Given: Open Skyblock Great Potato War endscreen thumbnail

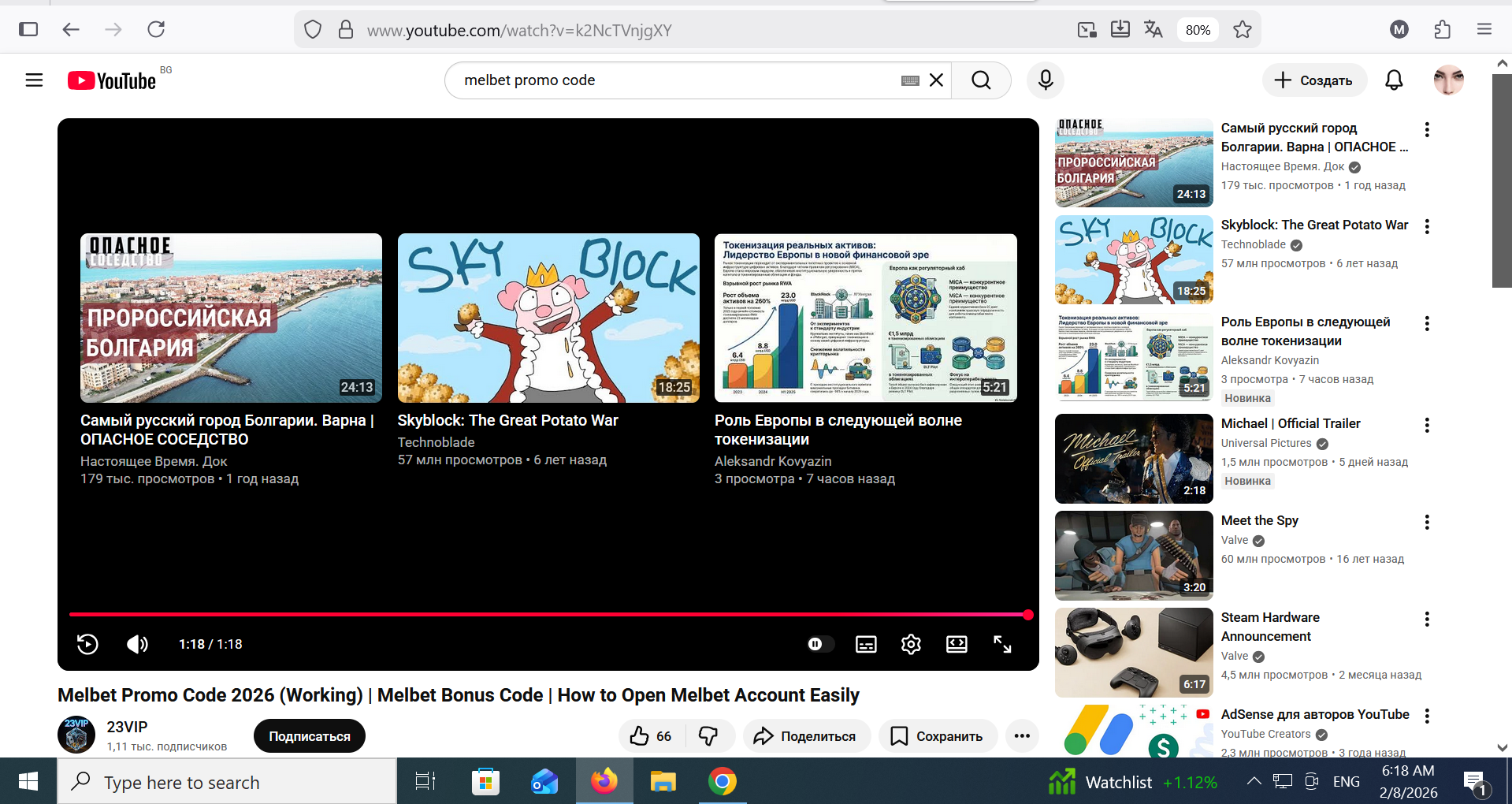Looking at the screenshot, I should pos(548,318).
